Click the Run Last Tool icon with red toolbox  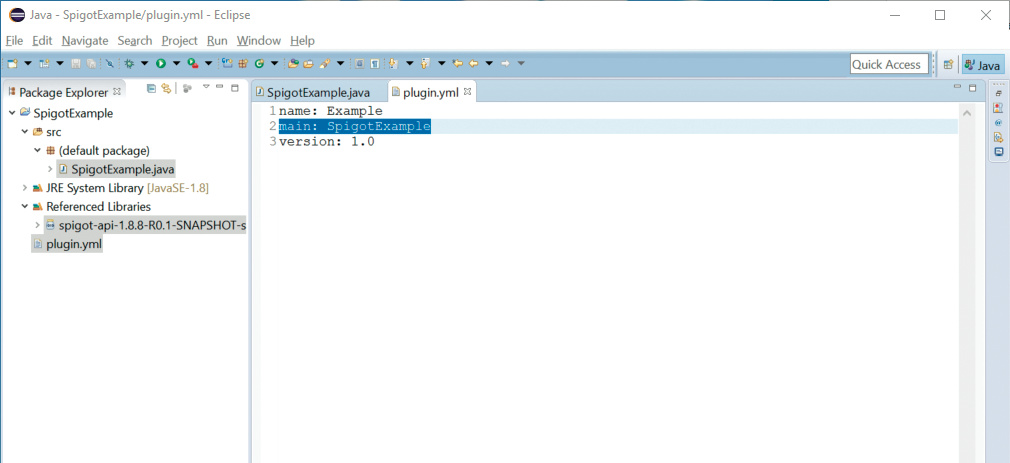pos(193,64)
